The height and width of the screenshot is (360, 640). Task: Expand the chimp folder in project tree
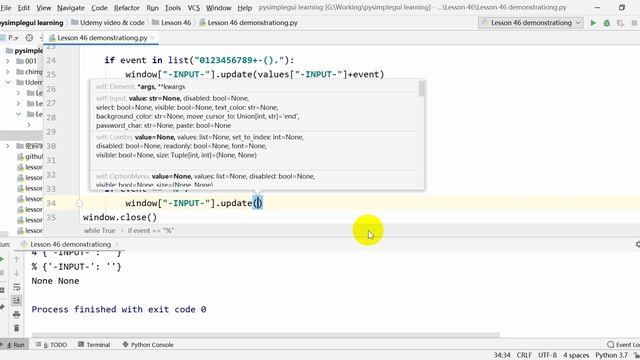point(8,72)
